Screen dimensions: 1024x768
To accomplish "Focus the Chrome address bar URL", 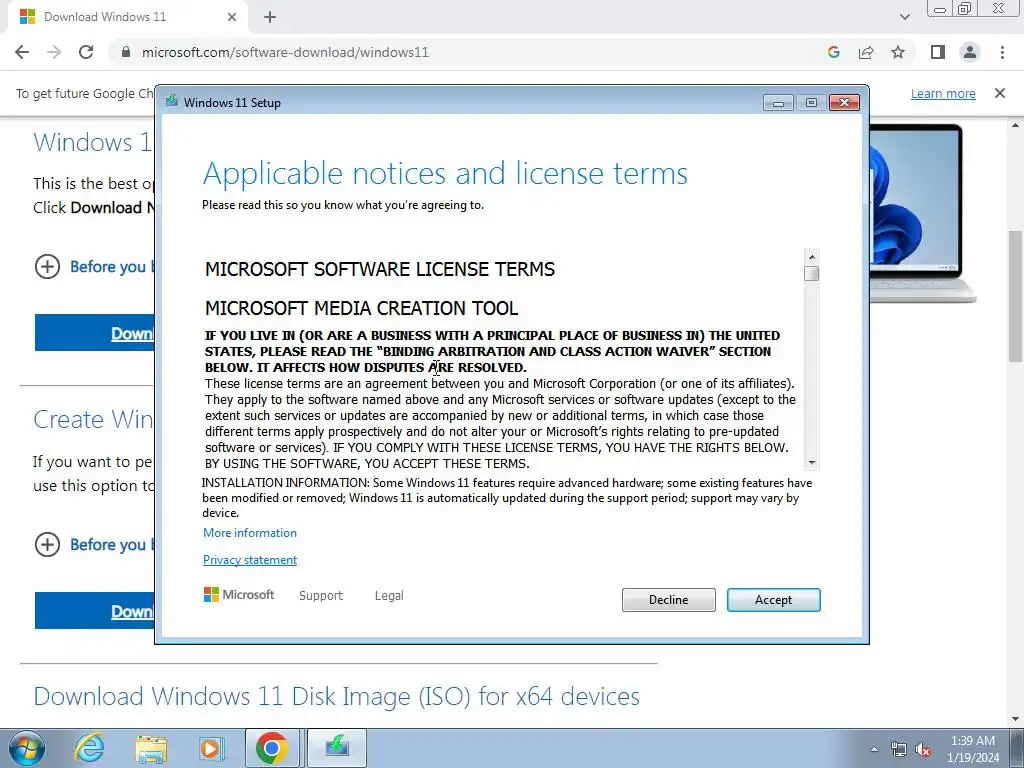I will click(285, 52).
